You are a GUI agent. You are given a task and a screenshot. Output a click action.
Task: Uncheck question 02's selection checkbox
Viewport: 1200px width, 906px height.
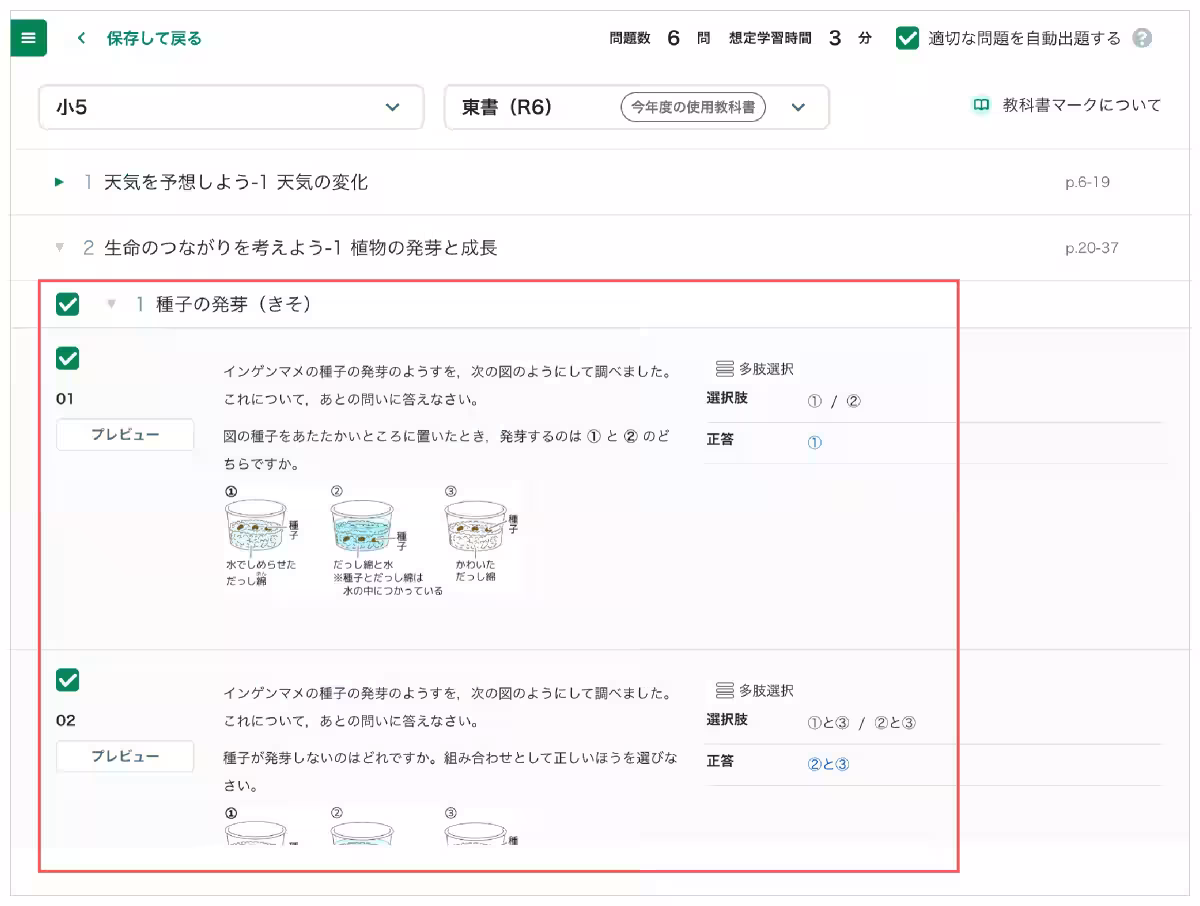coord(66,680)
